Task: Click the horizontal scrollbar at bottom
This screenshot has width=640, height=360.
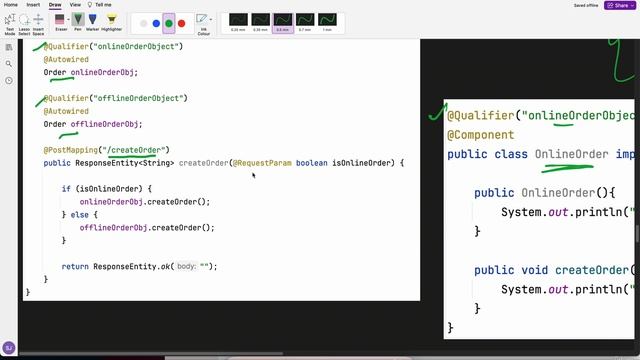Action: pyautogui.click(x=151, y=353)
